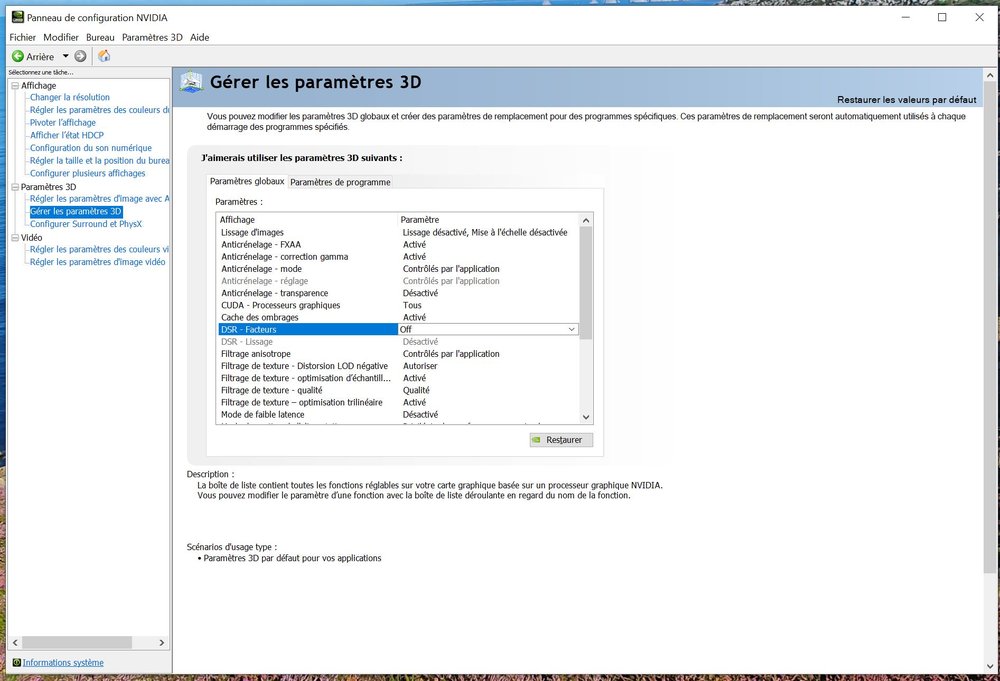Image resolution: width=1000 pixels, height=681 pixels.
Task: Click the green Arrière back arrow icon
Action: coord(18,56)
